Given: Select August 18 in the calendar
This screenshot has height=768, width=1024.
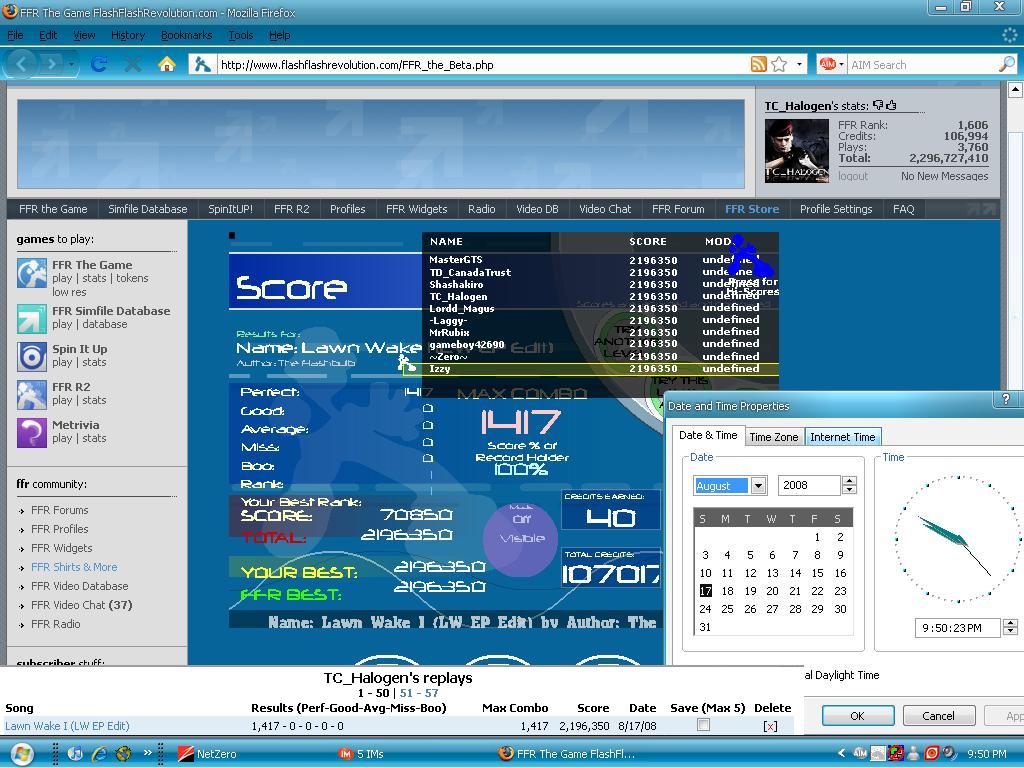Looking at the screenshot, I should pyautogui.click(x=727, y=590).
